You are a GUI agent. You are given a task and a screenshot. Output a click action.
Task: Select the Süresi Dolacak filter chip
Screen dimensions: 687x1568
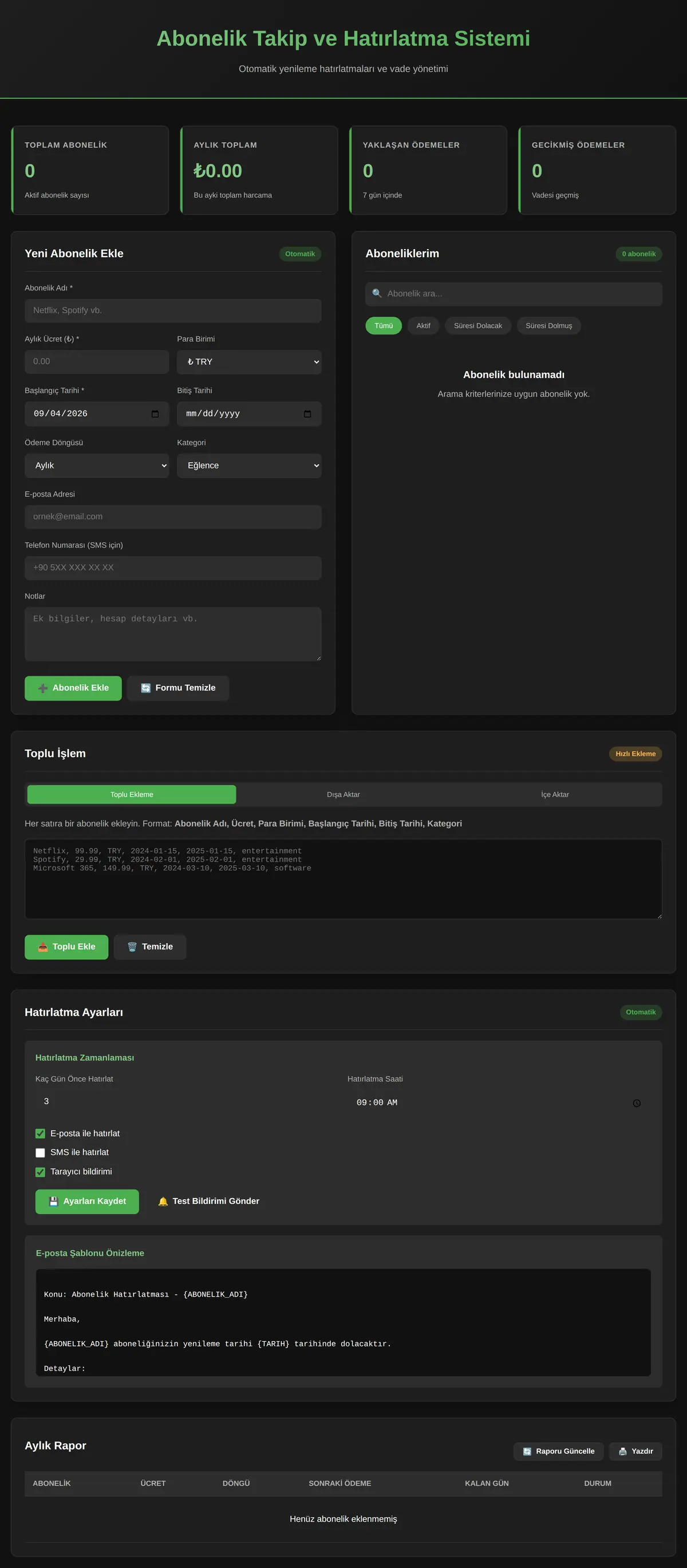click(477, 326)
